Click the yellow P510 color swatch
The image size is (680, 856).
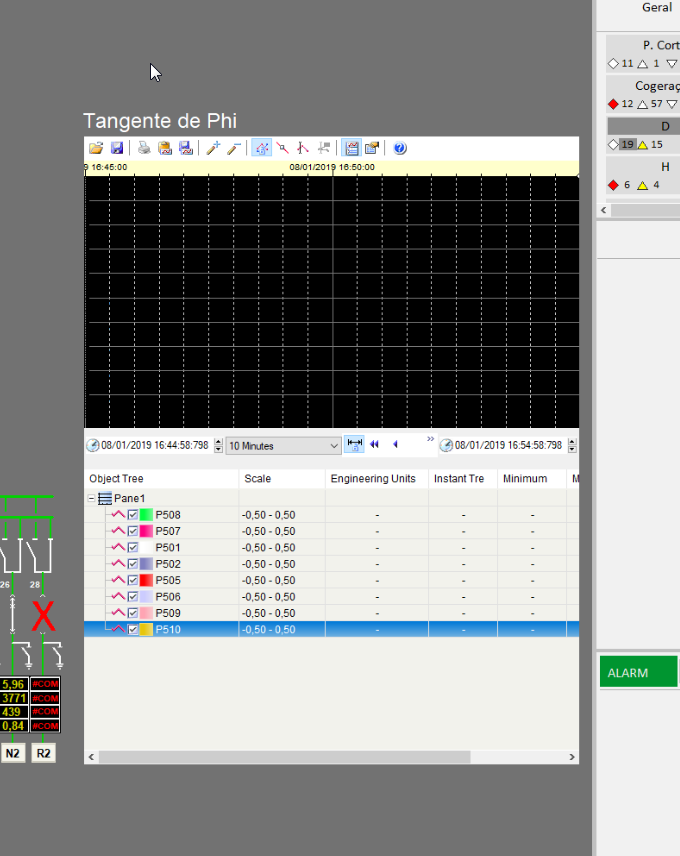click(146, 629)
